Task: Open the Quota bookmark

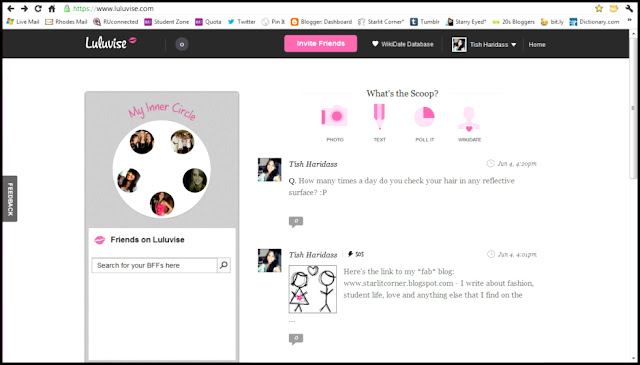Action: [208, 22]
